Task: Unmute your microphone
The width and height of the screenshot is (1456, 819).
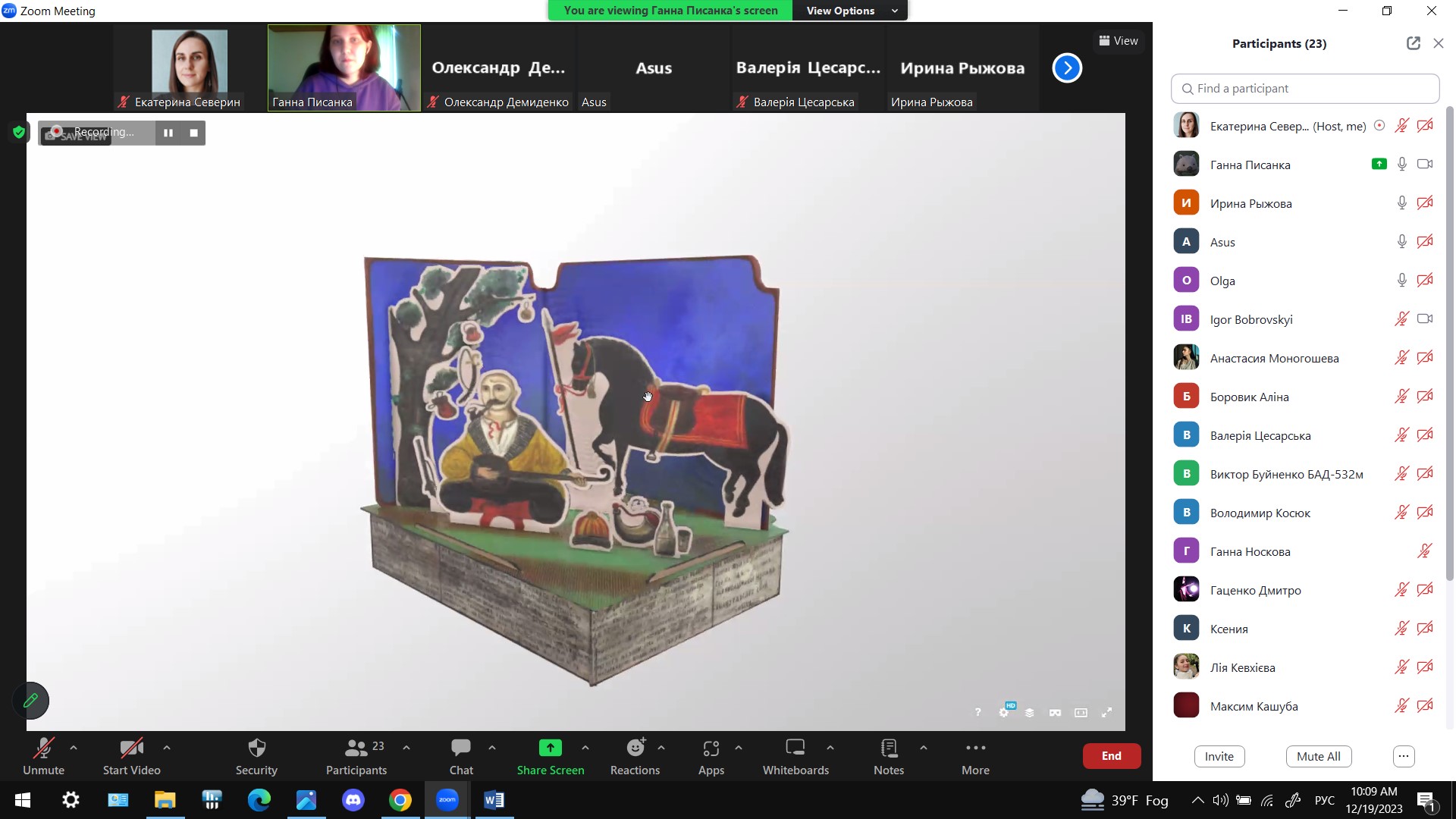Action: click(43, 748)
